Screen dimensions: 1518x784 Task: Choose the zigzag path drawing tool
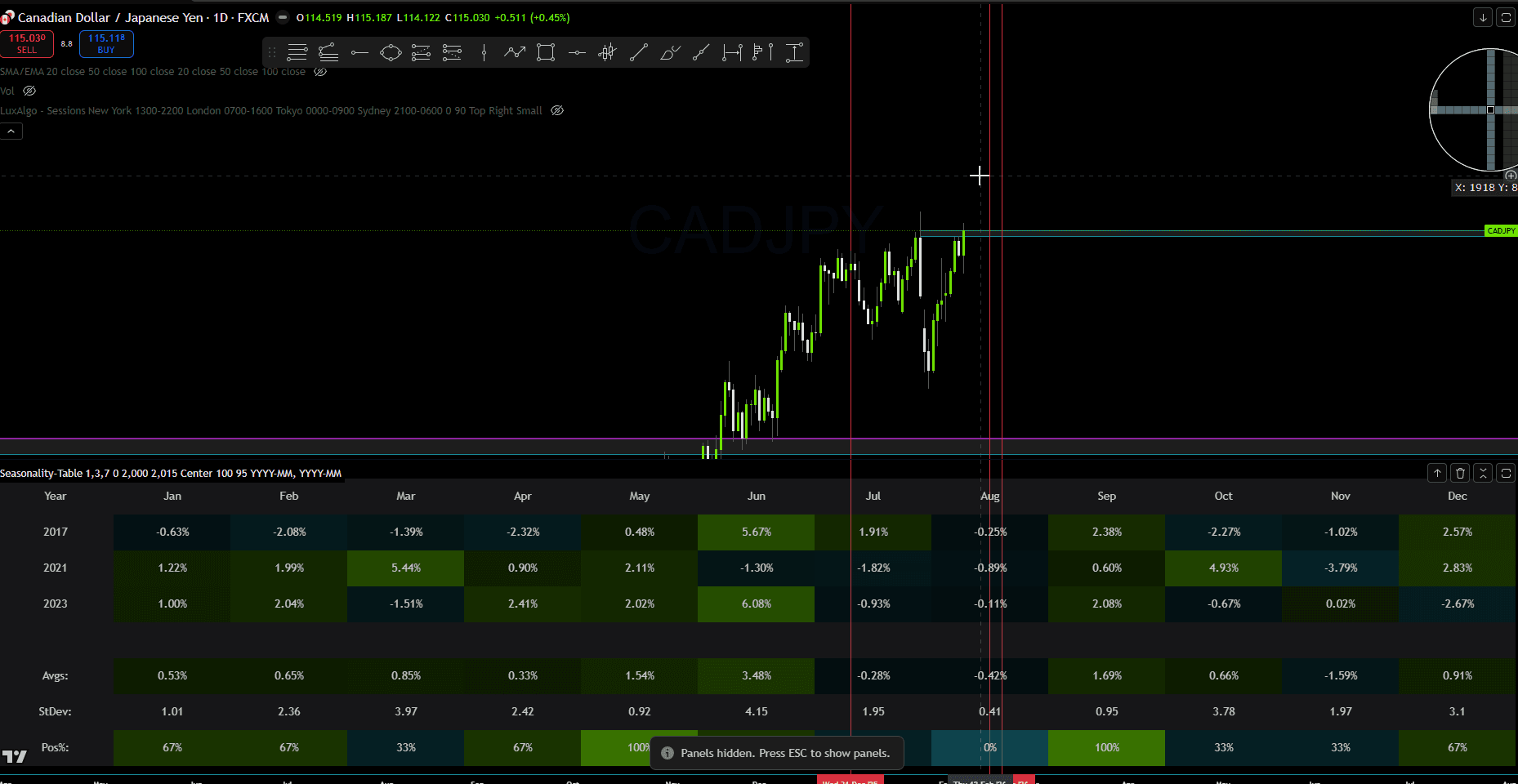[x=515, y=53]
